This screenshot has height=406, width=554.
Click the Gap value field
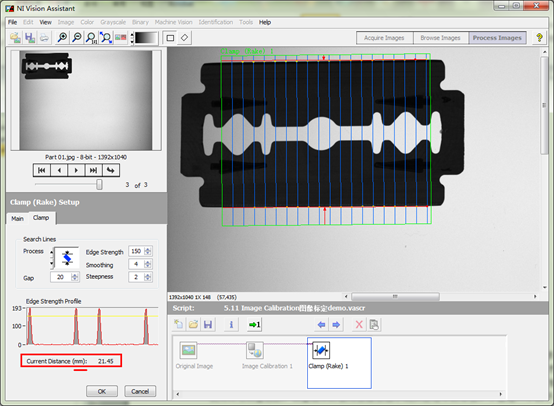coord(61,277)
